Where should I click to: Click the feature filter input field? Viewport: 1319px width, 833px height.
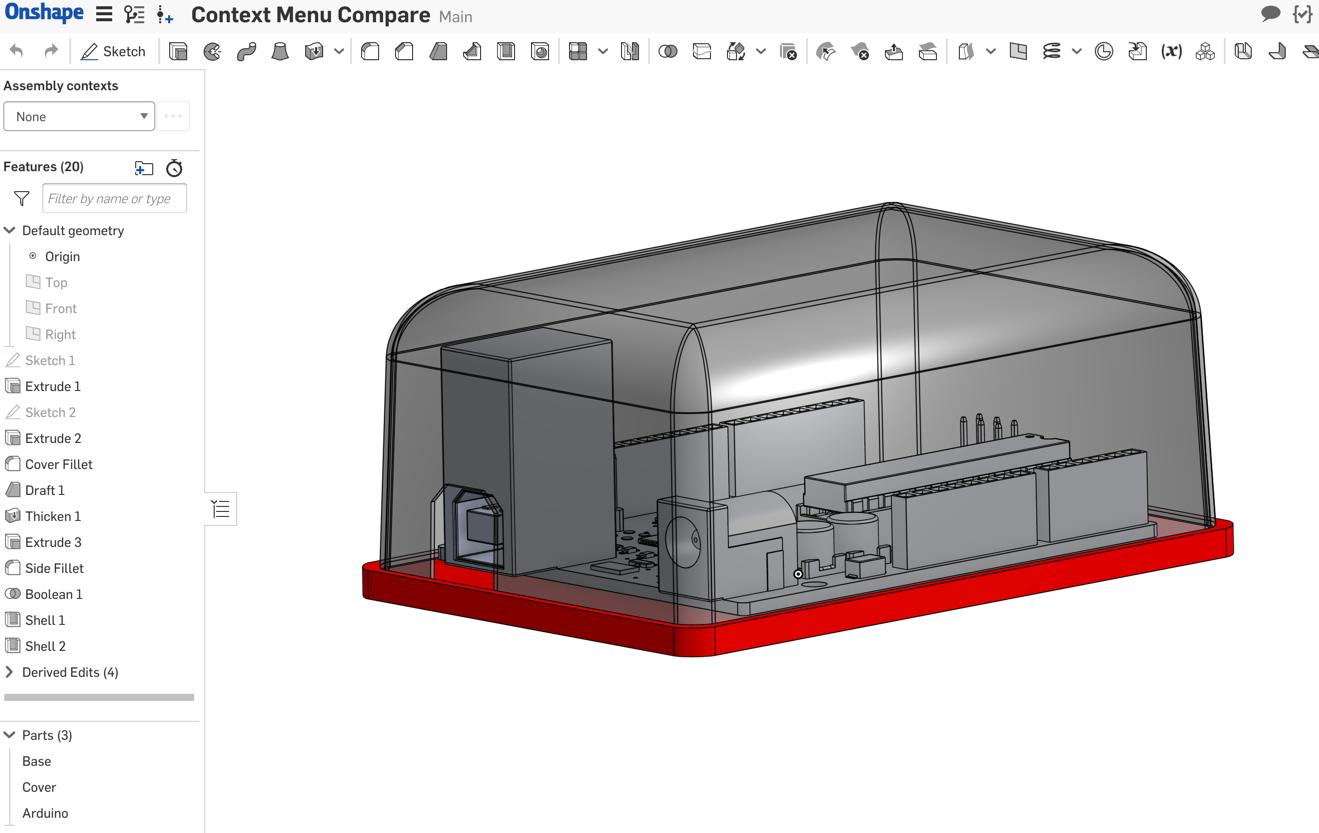point(114,198)
